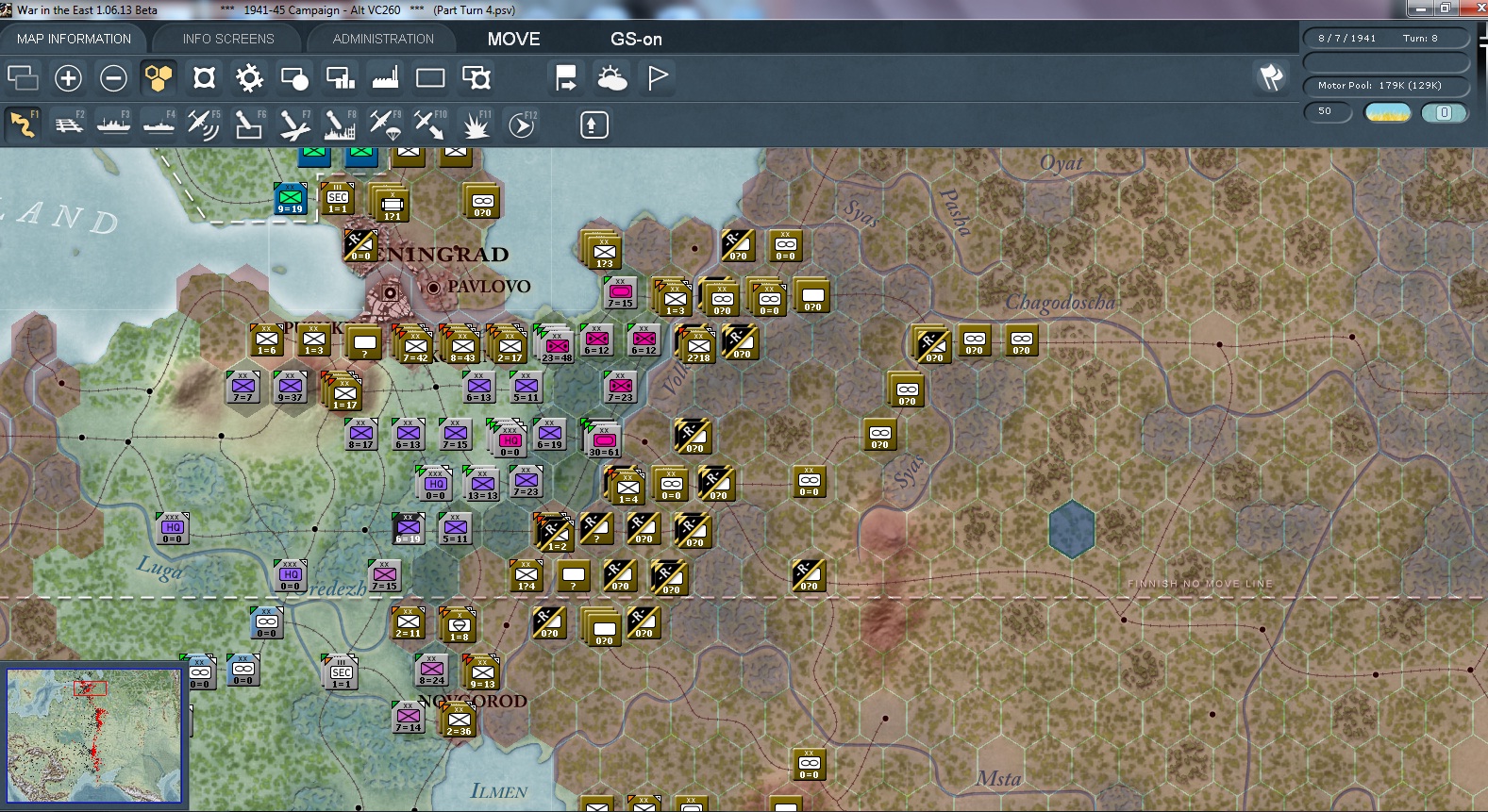Click the rectangle-with-circle toolbar icon
Viewport: 1488px width, 812px height.
tap(294, 77)
